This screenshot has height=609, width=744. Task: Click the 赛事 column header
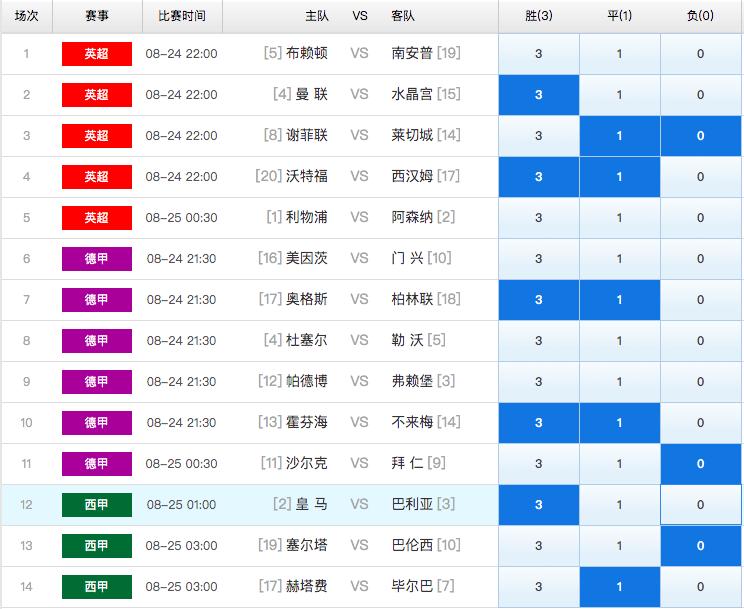tap(97, 16)
